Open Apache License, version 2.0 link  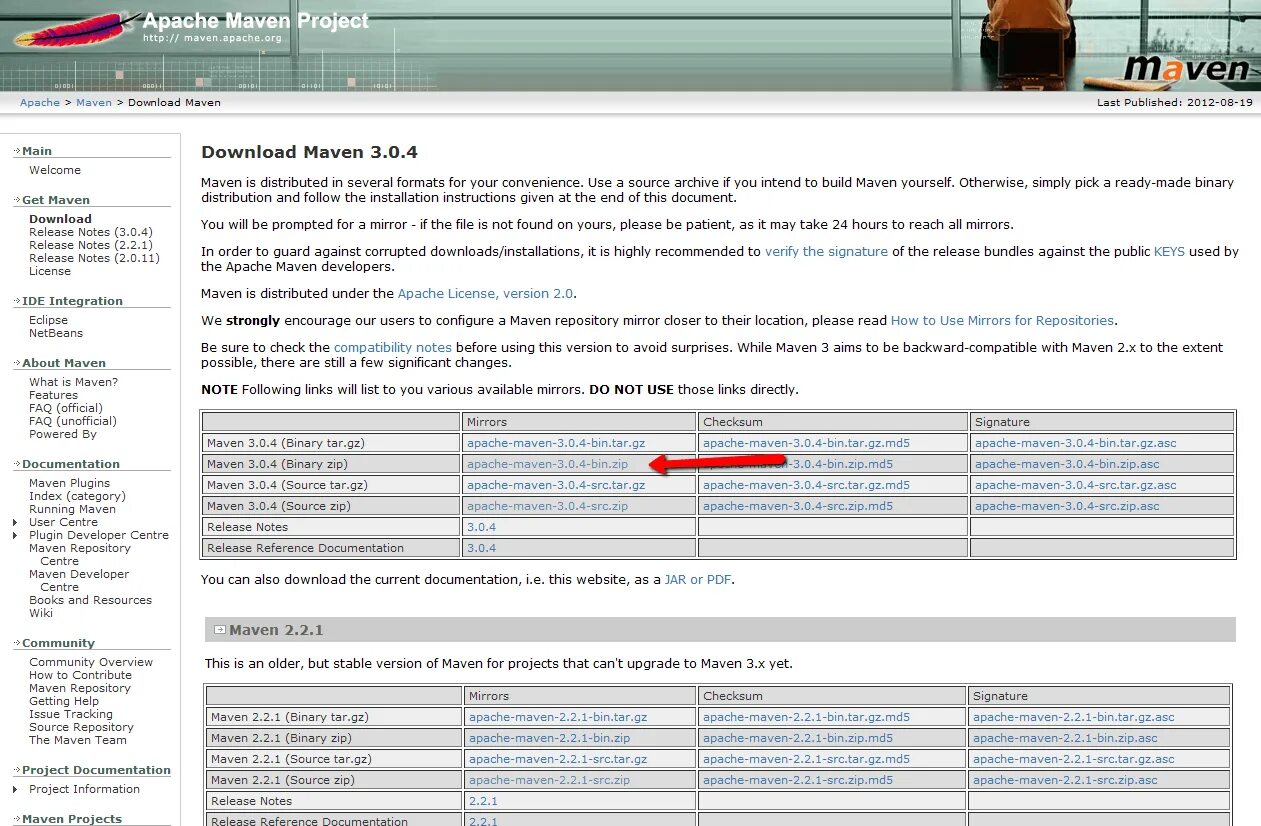click(486, 294)
